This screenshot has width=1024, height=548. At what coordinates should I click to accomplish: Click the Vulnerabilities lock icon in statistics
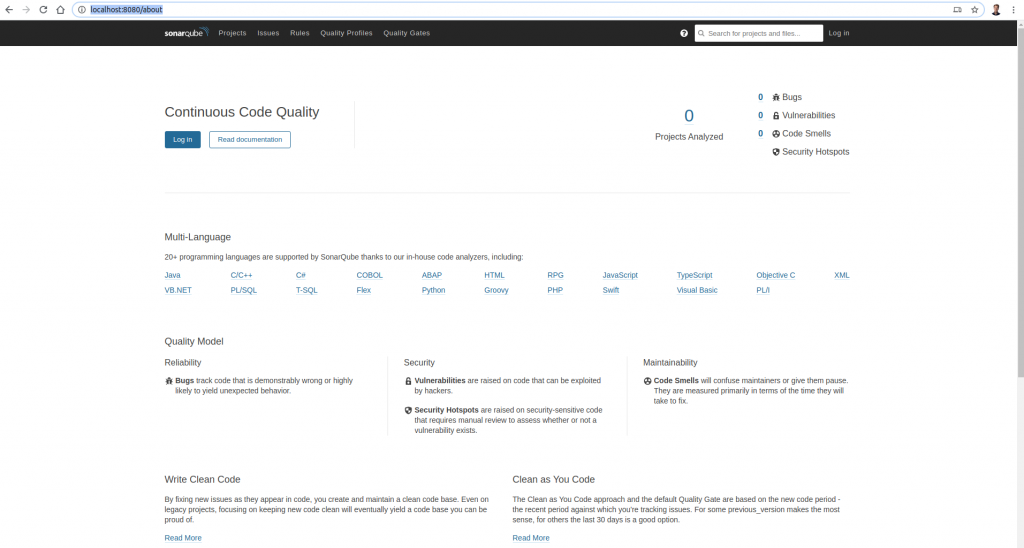pyautogui.click(x=776, y=116)
